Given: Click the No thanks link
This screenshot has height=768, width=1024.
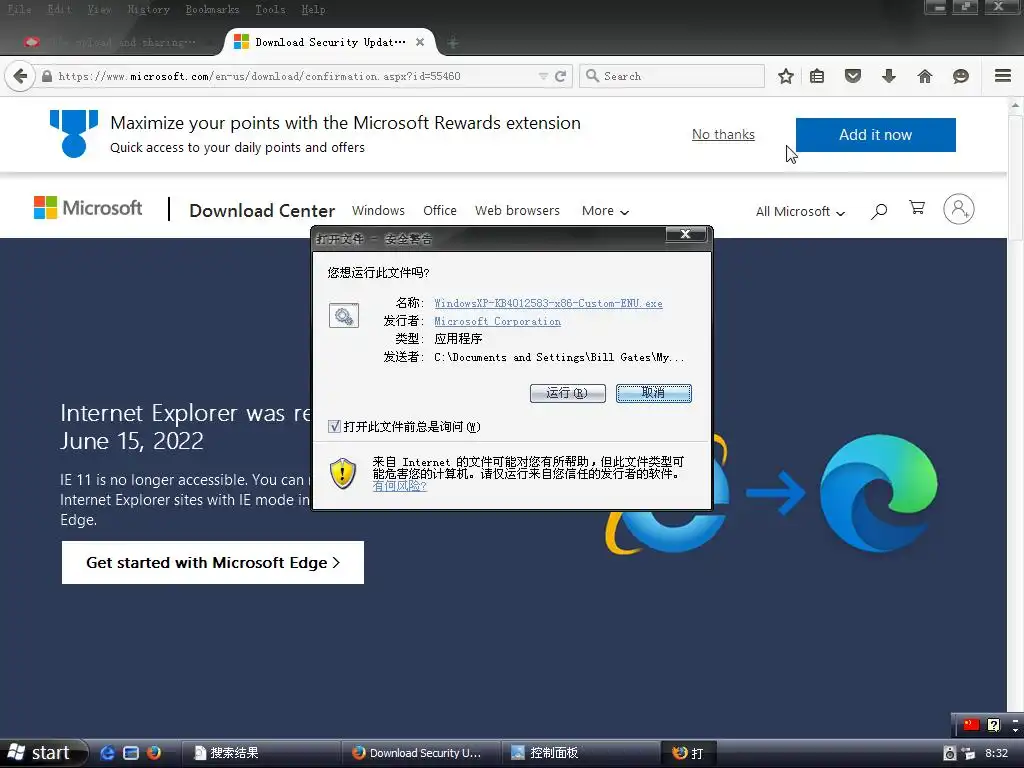Looking at the screenshot, I should tap(723, 135).
